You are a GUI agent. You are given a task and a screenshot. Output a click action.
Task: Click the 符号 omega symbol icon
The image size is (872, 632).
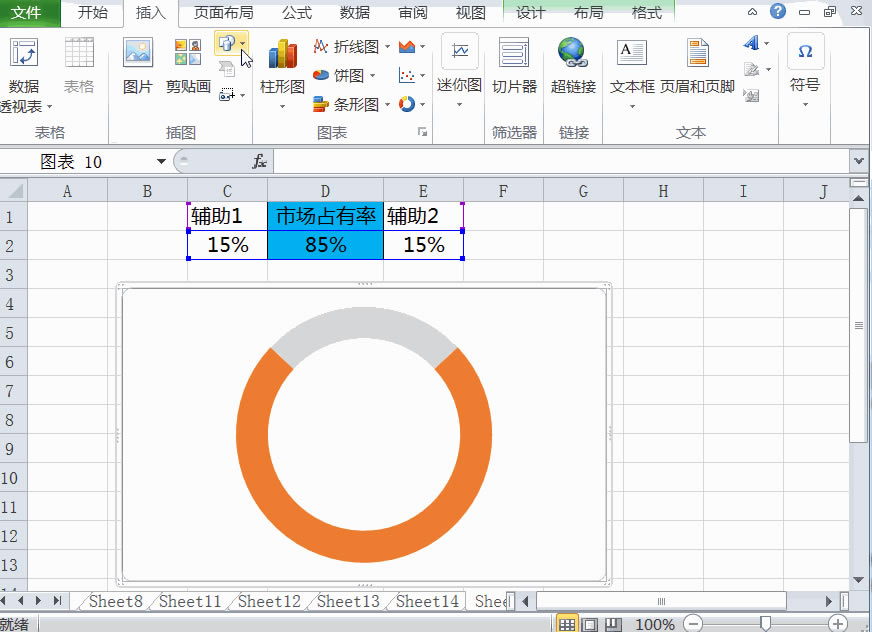pyautogui.click(x=805, y=51)
